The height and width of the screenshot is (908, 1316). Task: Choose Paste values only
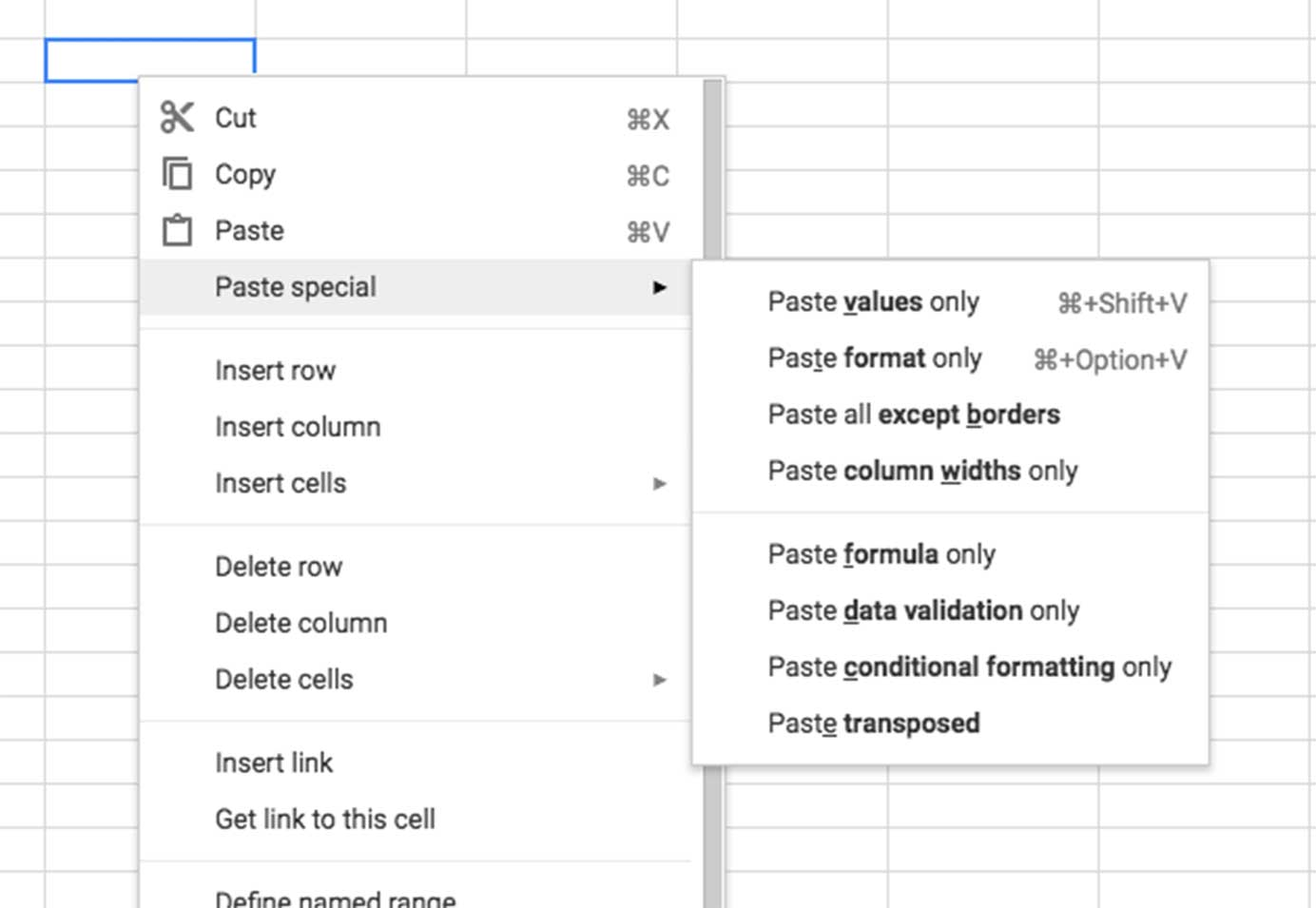(x=873, y=302)
